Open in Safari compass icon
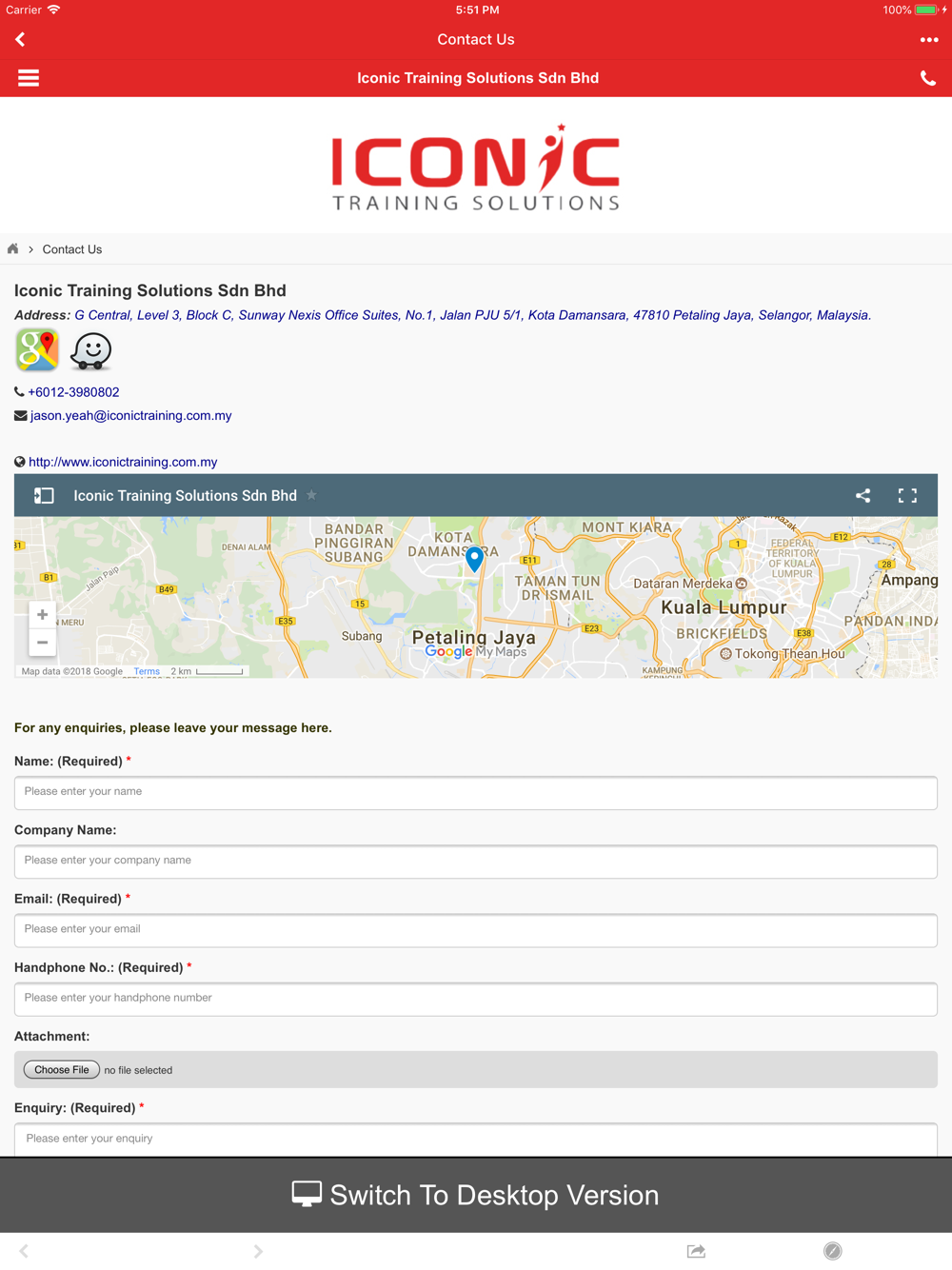This screenshot has width=952, height=1270. 833,1251
